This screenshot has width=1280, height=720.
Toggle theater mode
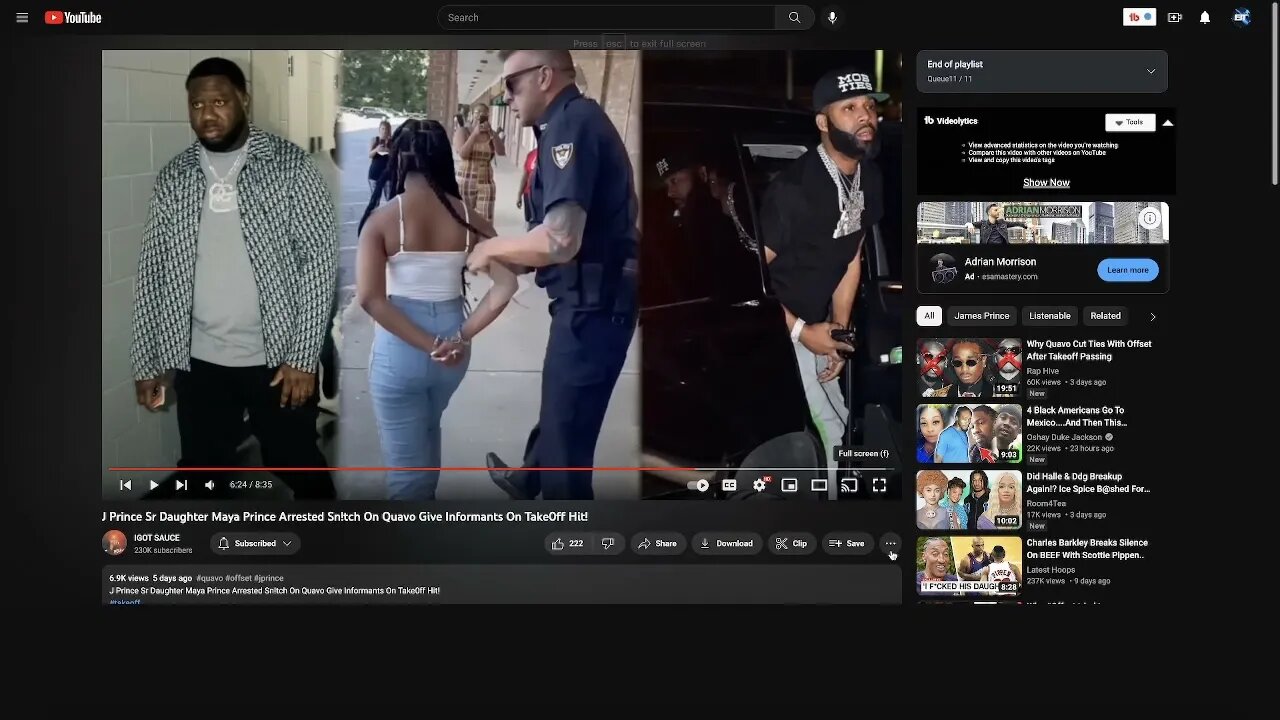pyautogui.click(x=819, y=485)
